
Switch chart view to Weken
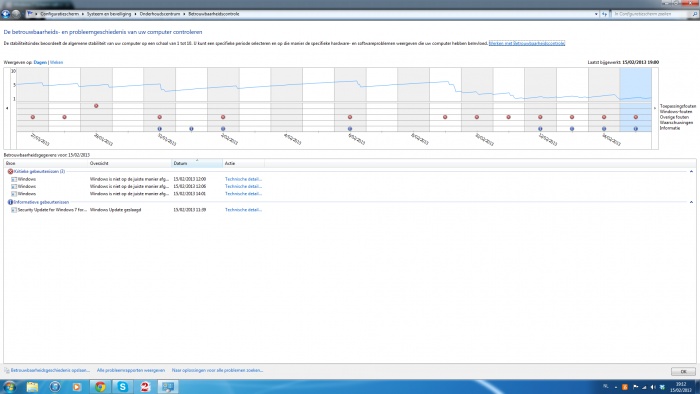point(57,62)
